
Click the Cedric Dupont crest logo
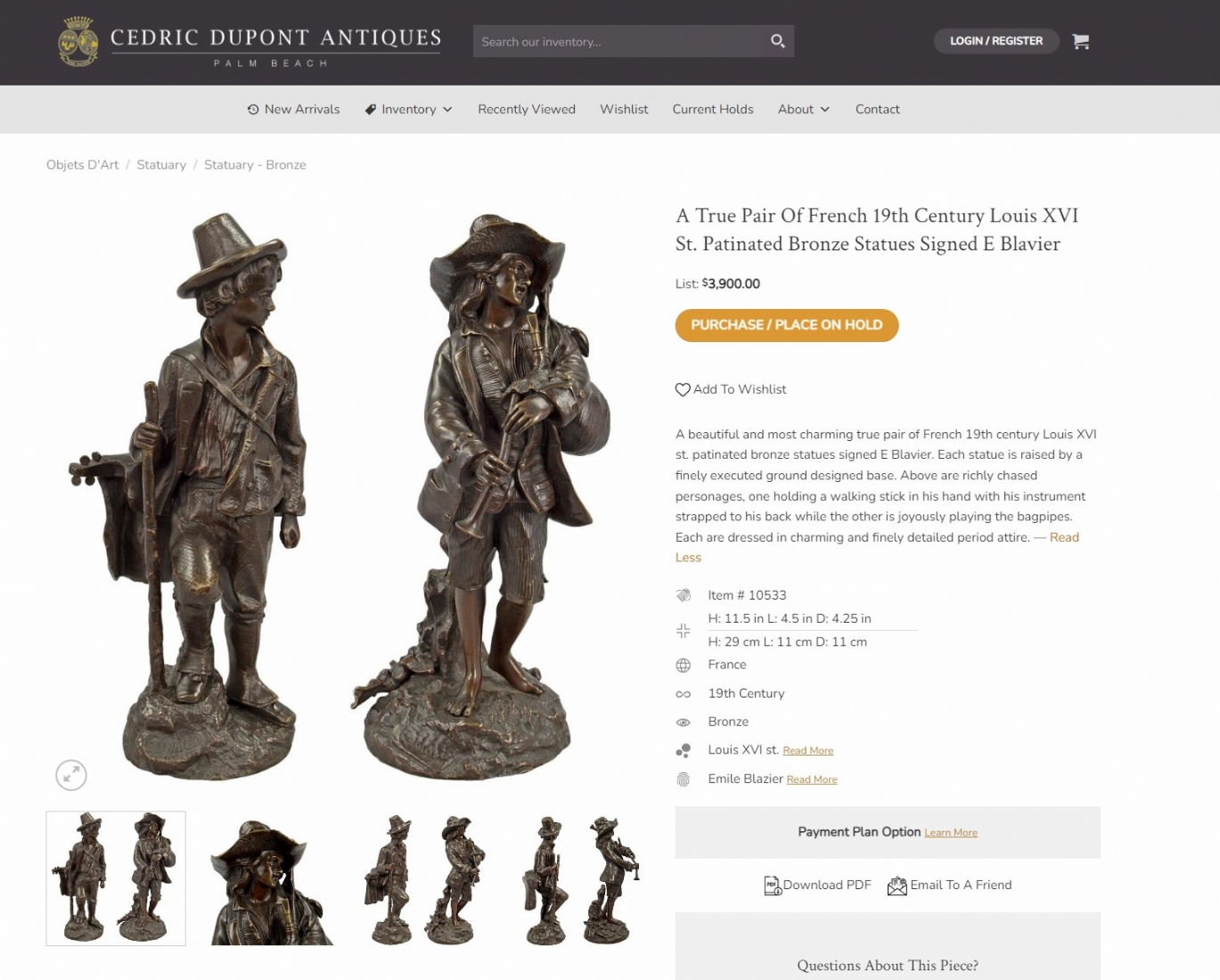tap(78, 41)
